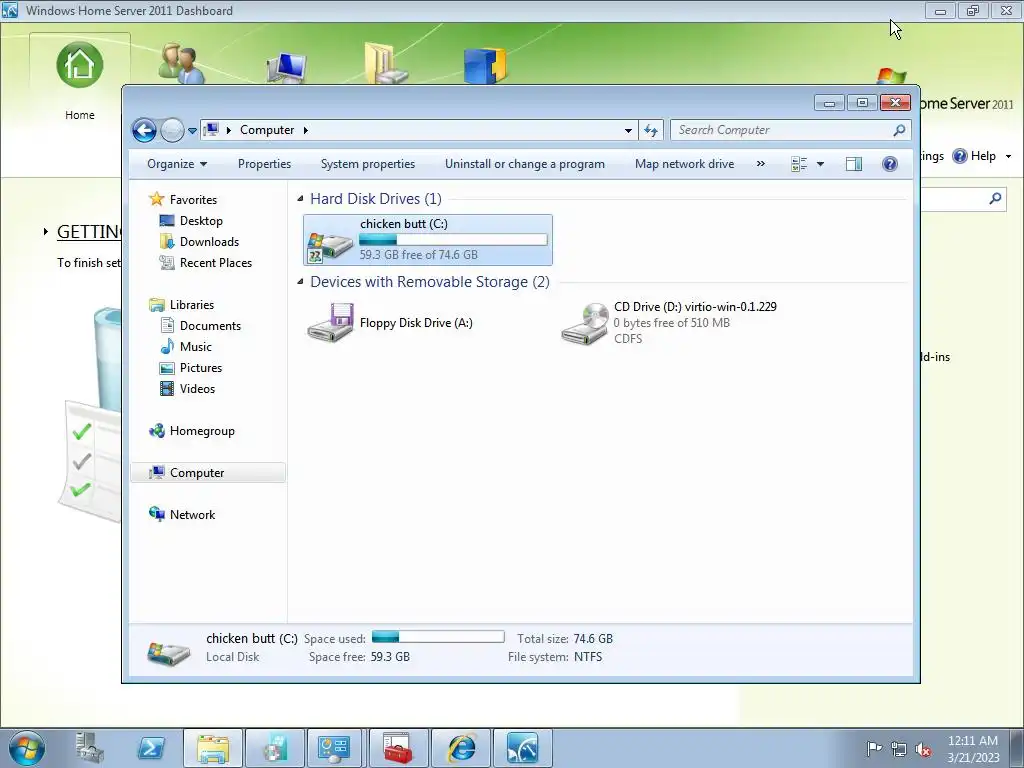Viewport: 1024px width, 768px height.
Task: Click Computer in the address bar breadcrumb
Action: click(267, 130)
